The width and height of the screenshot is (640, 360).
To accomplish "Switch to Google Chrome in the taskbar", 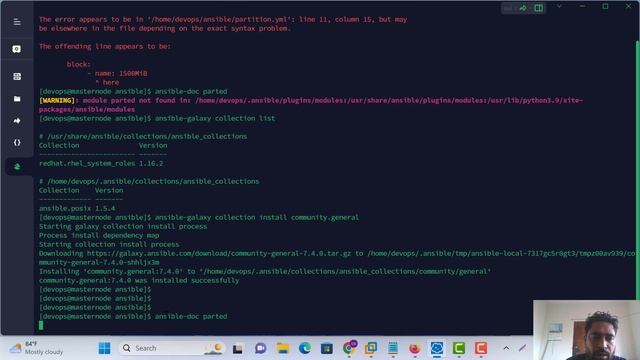I will click(x=349, y=348).
